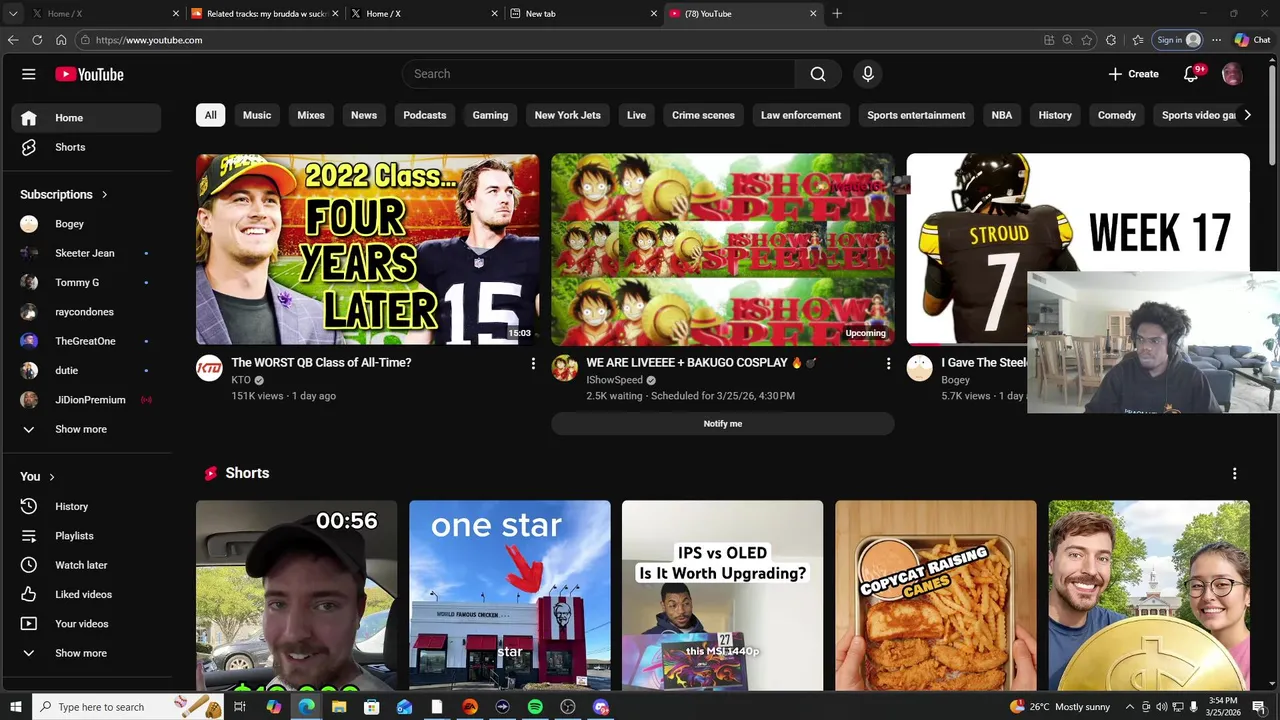Go to Home in the sidebar
Viewport: 1280px width, 720px height.
click(86, 118)
